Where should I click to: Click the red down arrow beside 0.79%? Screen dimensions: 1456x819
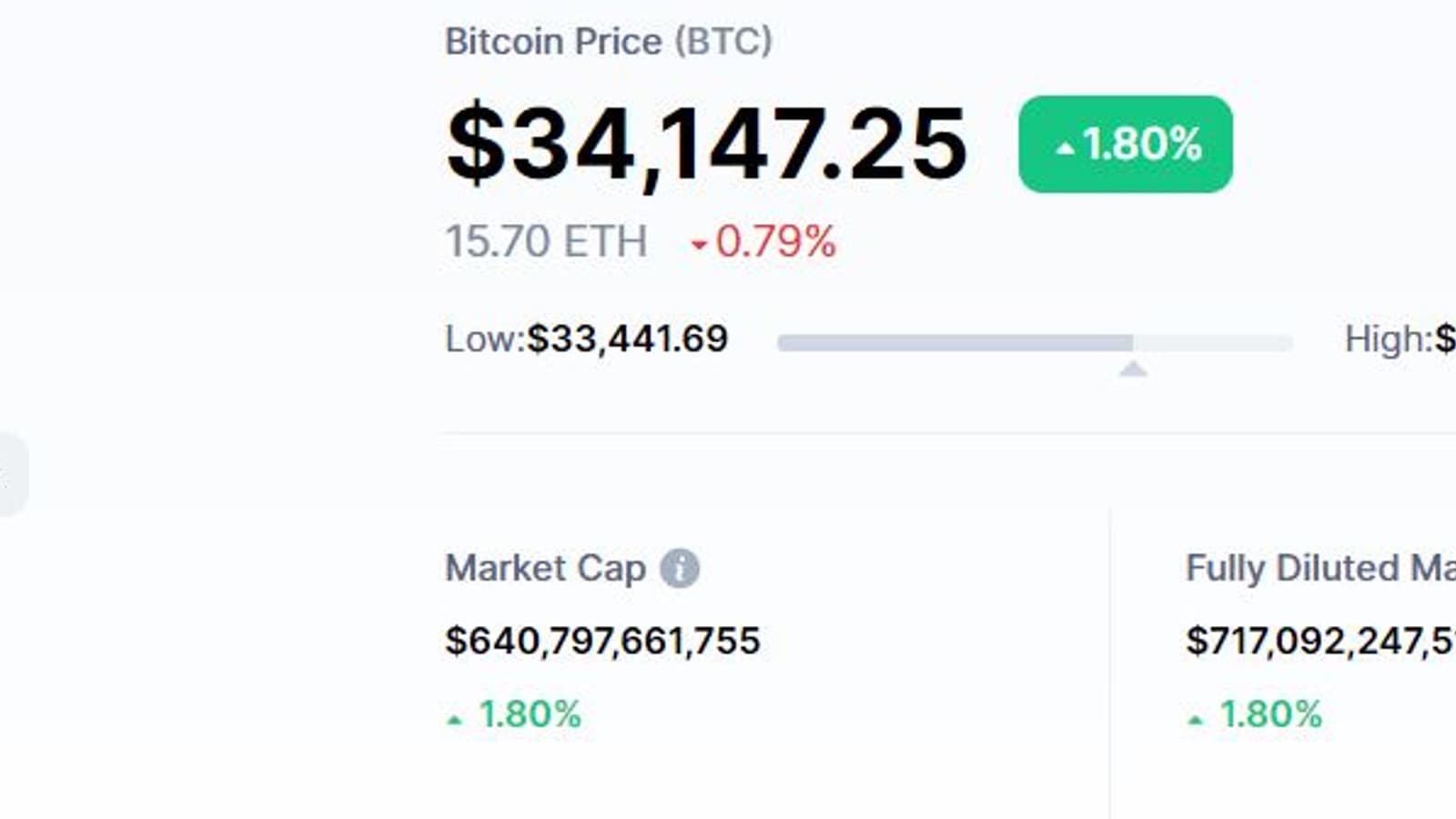click(x=699, y=245)
